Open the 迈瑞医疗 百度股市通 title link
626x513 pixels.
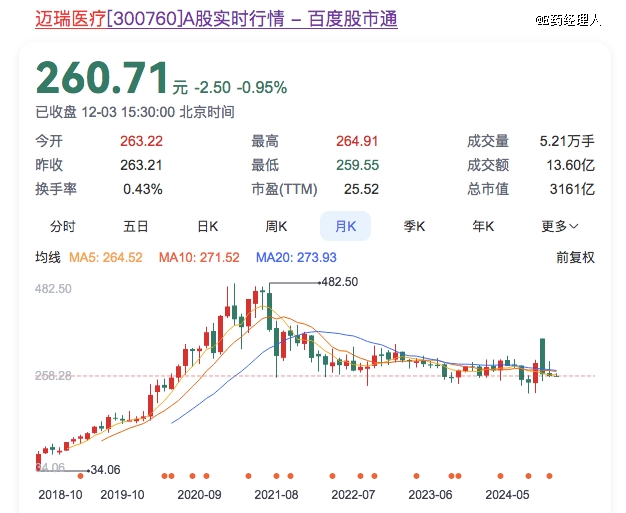click(x=216, y=19)
